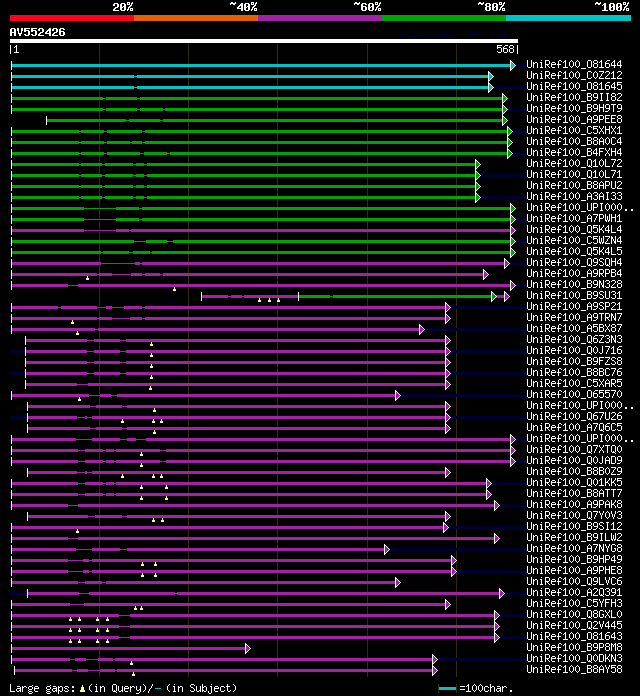Open hit UniRef100_Q5K4L5
The image size is (640, 696).
point(574,251)
